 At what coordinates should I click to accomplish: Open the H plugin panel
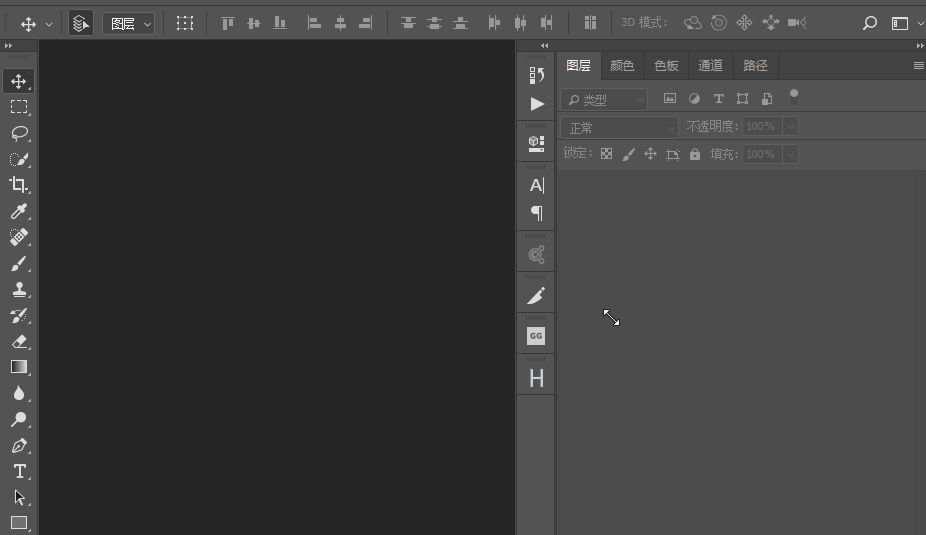pos(536,378)
